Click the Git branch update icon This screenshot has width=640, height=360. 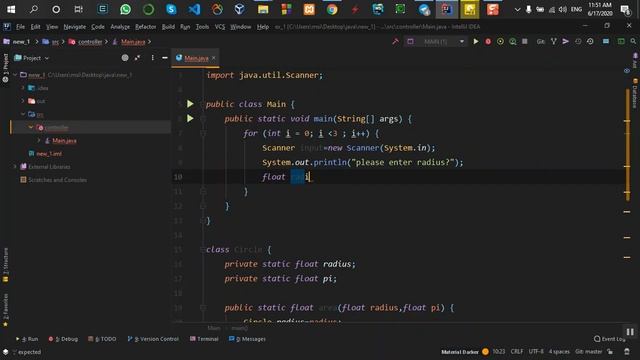click(553, 41)
